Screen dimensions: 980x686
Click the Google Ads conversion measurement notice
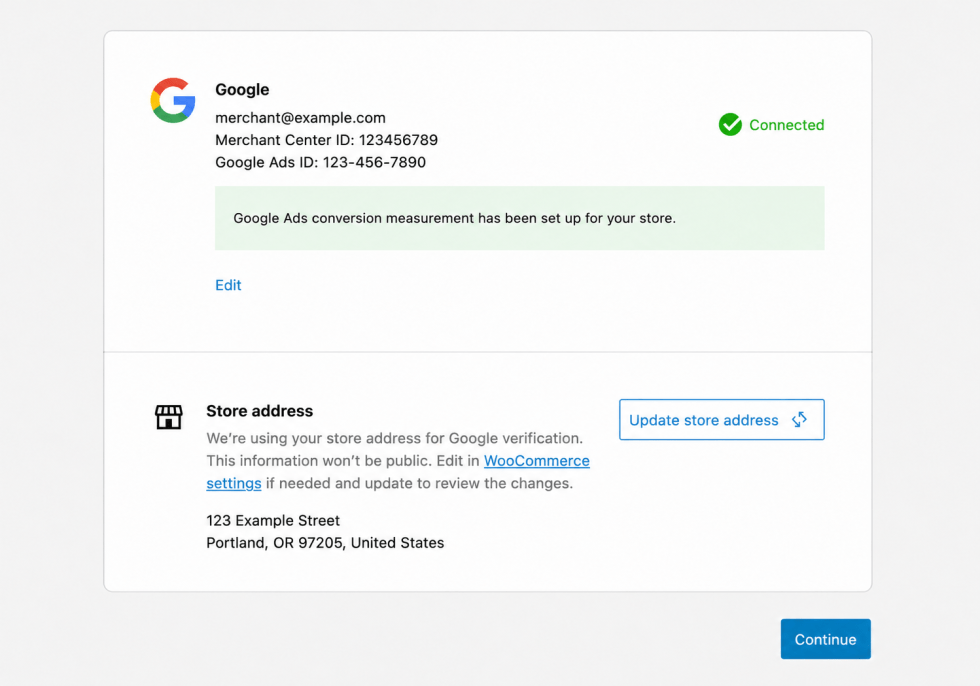click(x=519, y=218)
